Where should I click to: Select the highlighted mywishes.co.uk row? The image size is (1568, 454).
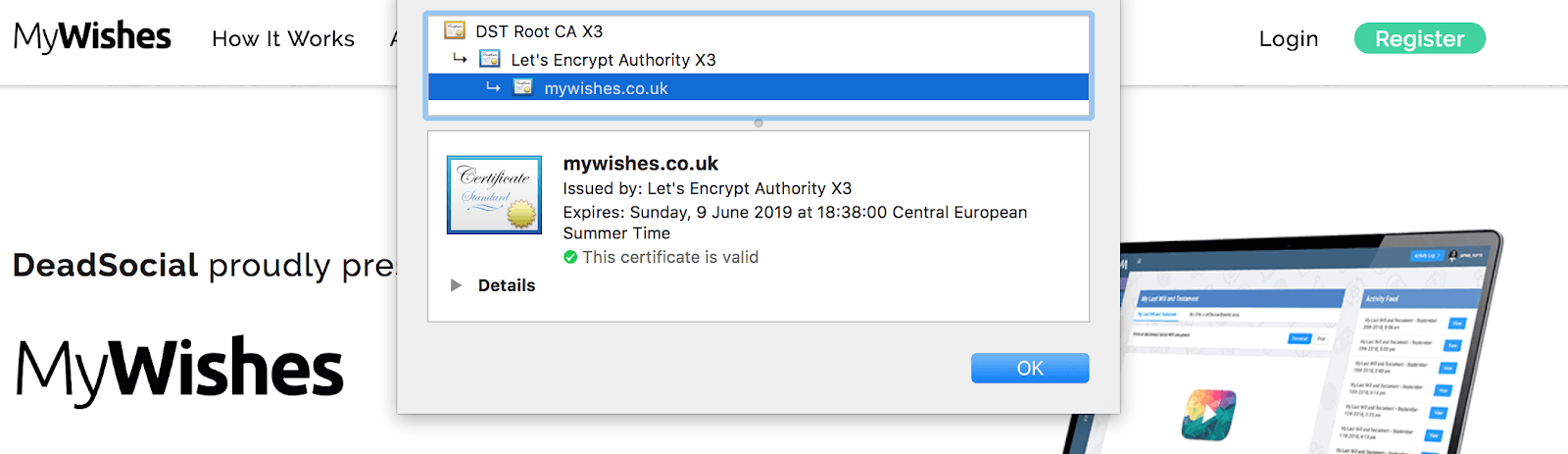[759, 87]
